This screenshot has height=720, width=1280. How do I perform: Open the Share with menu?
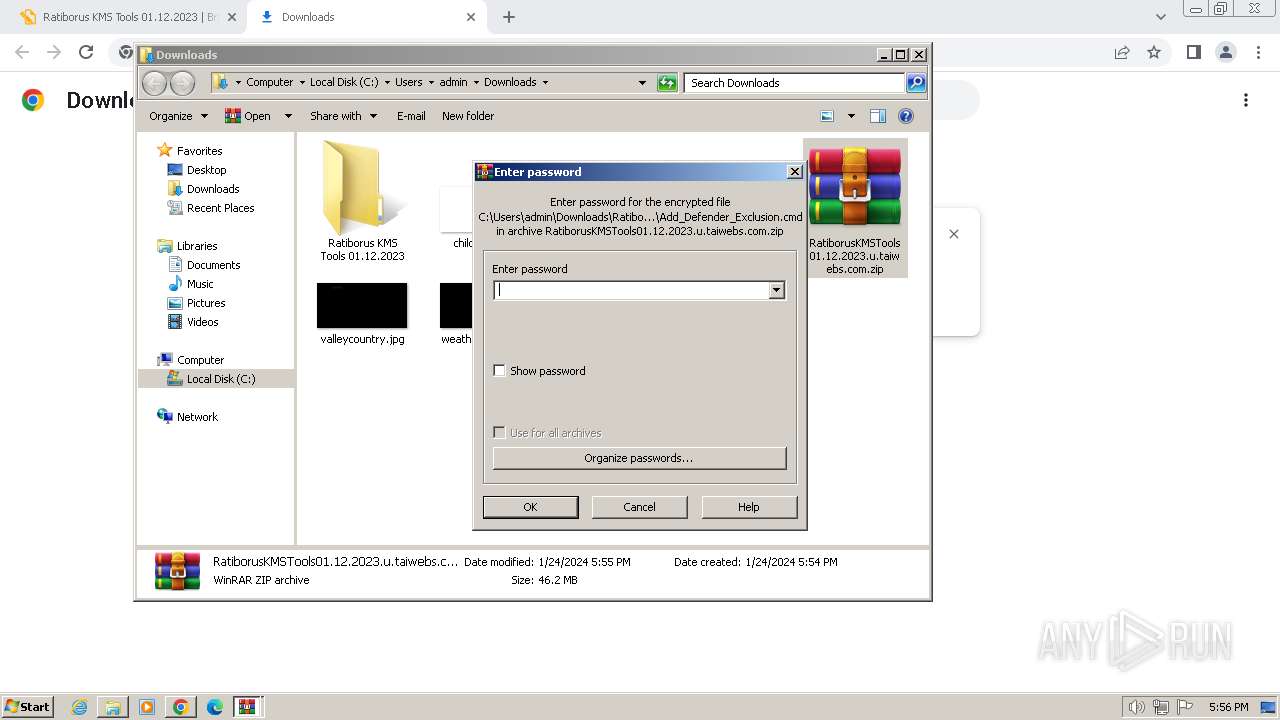[343, 116]
